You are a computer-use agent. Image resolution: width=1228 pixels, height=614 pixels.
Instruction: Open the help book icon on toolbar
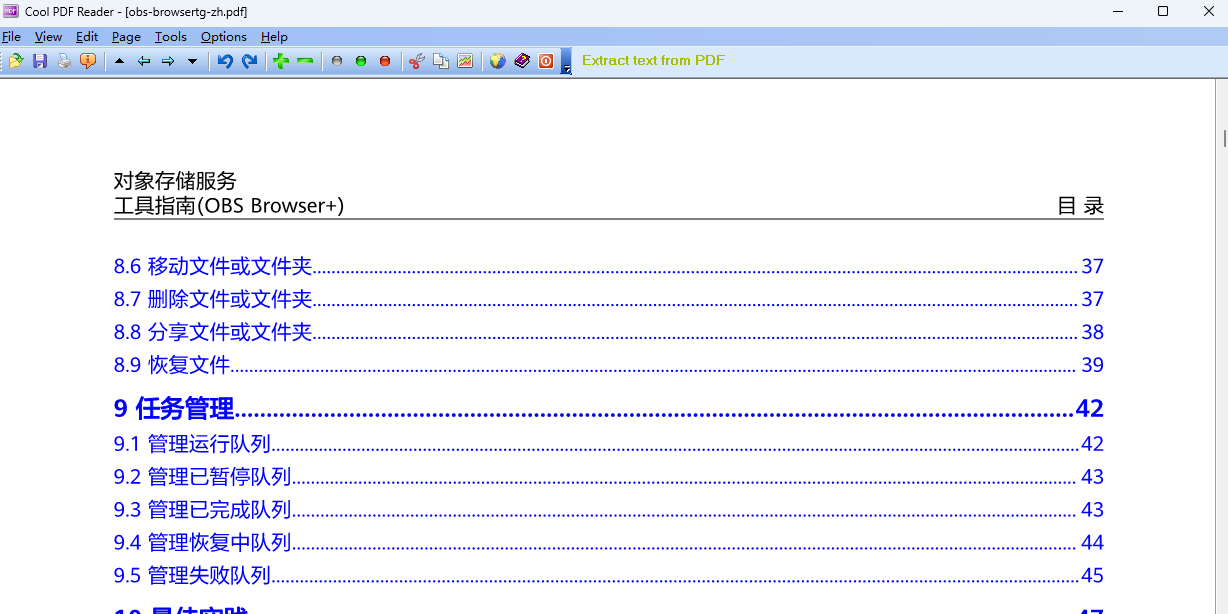pos(522,60)
